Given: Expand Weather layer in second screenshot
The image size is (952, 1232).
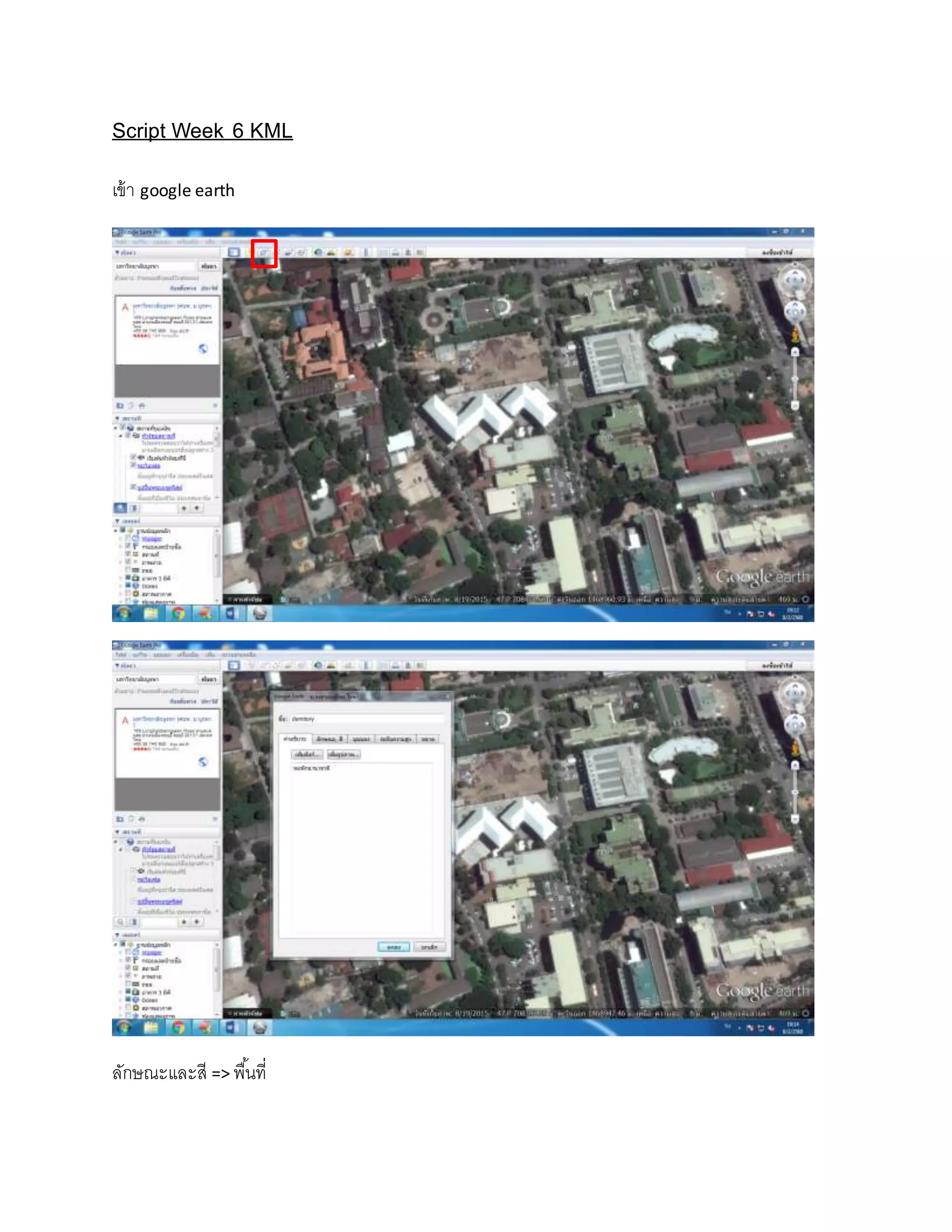Looking at the screenshot, I should pyautogui.click(x=120, y=1007).
